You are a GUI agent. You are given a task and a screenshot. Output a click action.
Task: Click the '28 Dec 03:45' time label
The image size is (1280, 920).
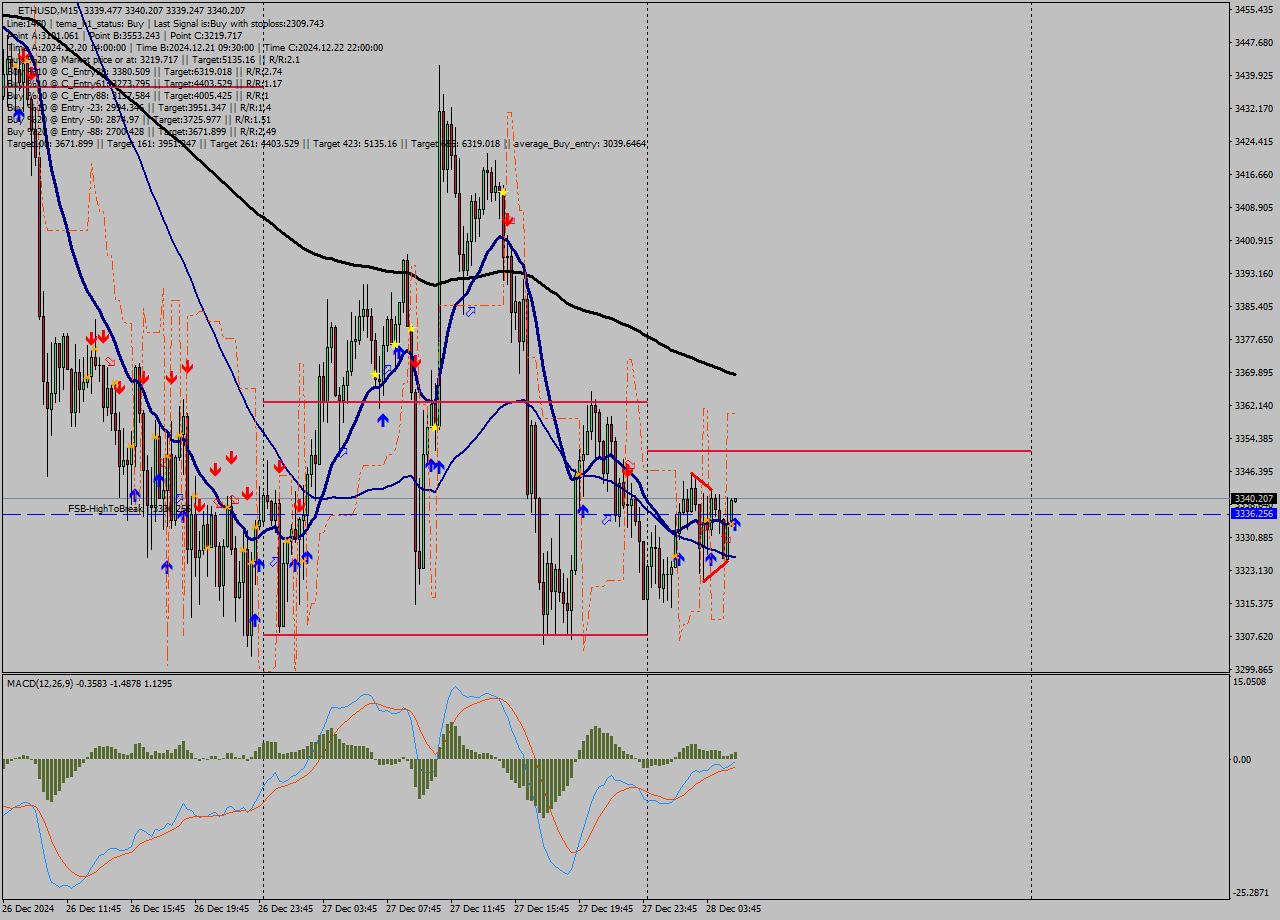pos(734,909)
